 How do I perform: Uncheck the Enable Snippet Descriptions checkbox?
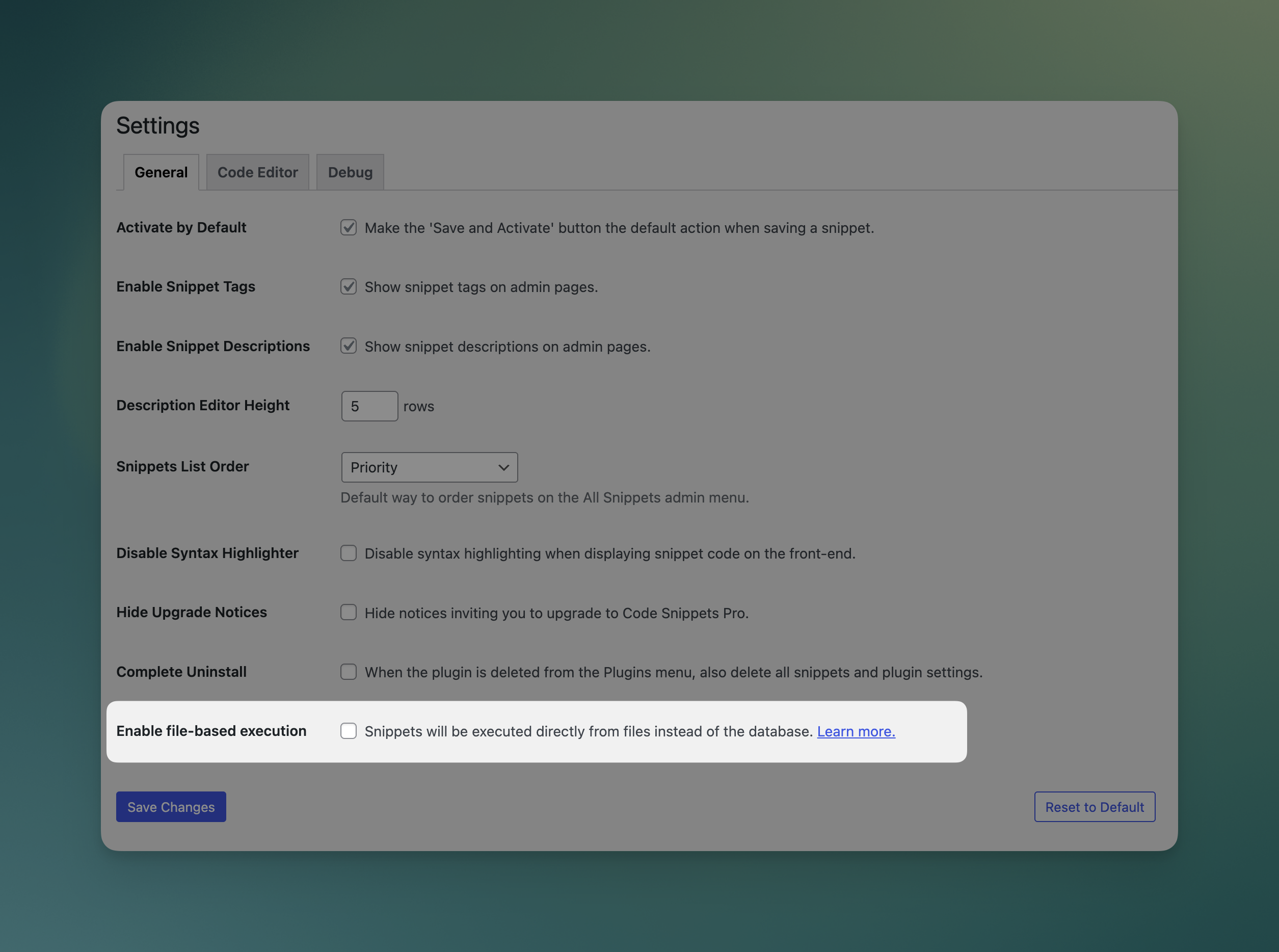[x=348, y=346]
